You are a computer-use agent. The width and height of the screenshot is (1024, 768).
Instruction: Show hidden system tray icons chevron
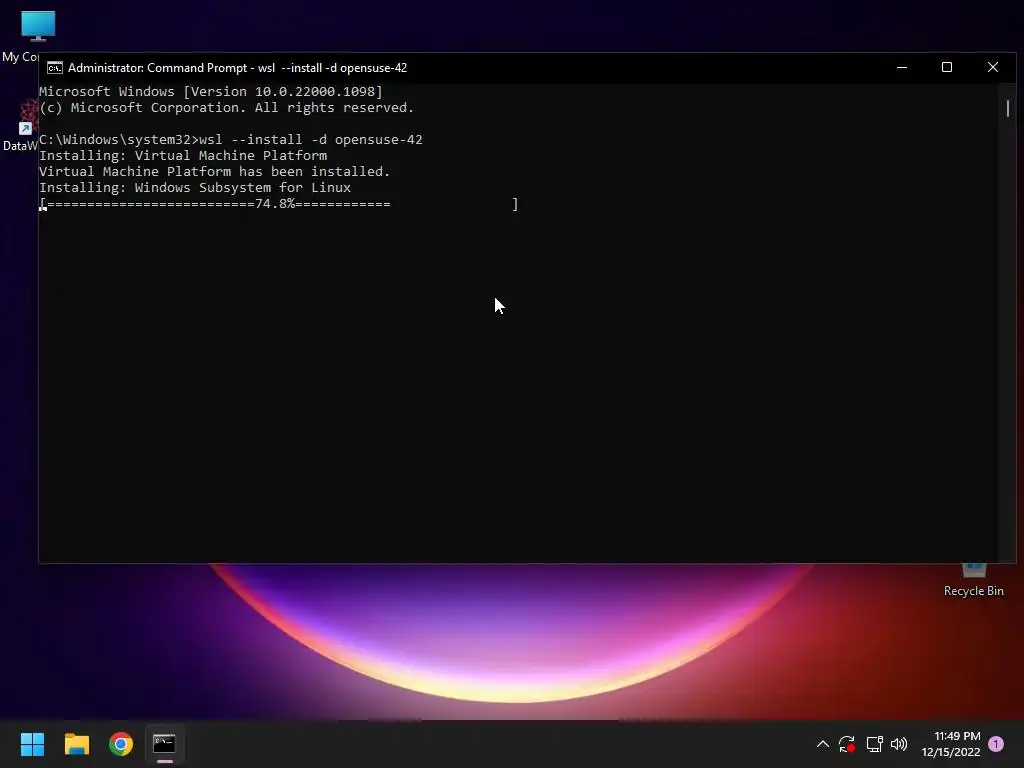(x=823, y=744)
